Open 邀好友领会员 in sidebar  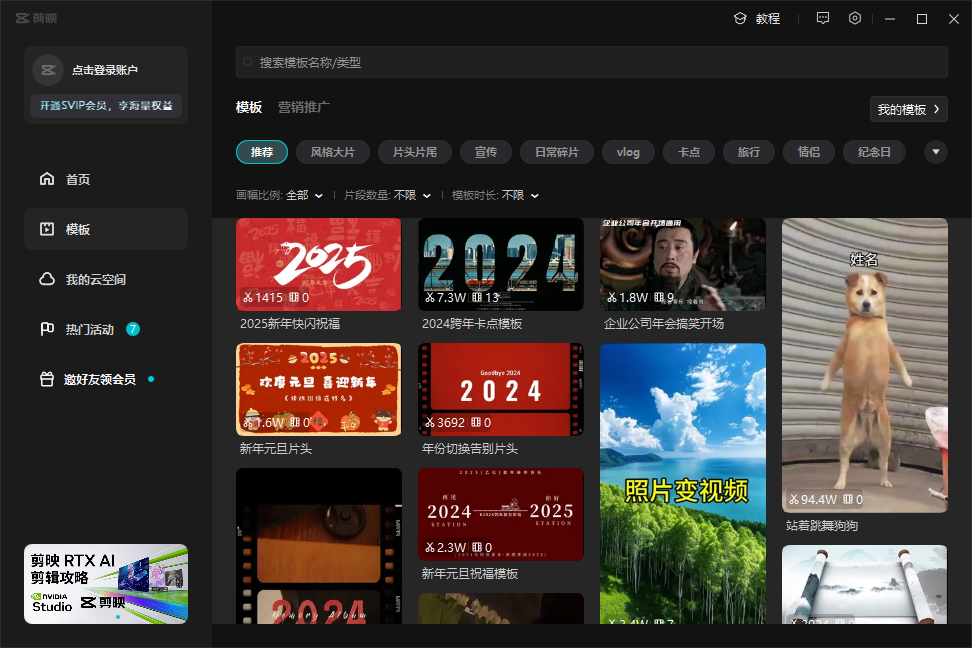tap(106, 379)
